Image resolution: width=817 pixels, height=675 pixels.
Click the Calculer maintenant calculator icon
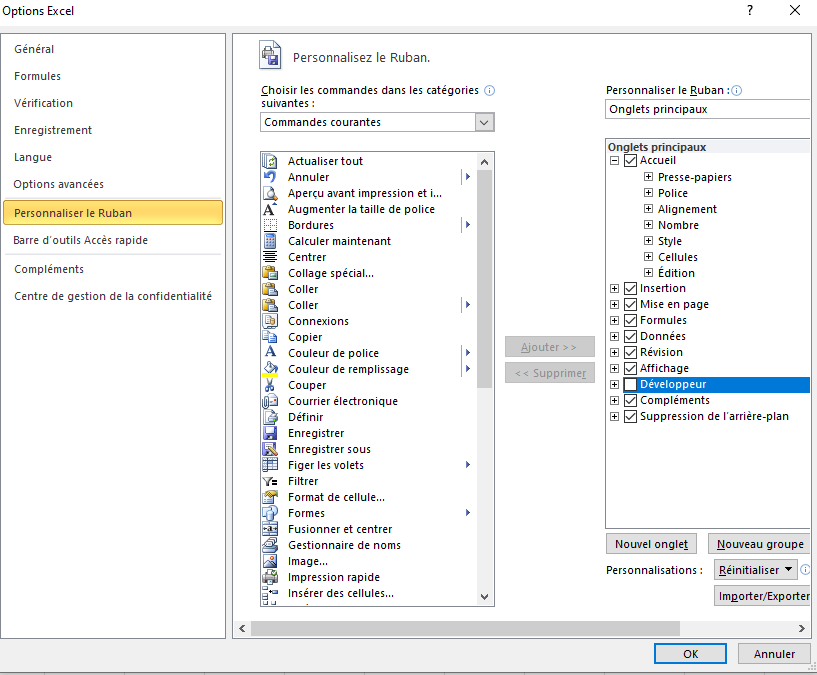[269, 241]
